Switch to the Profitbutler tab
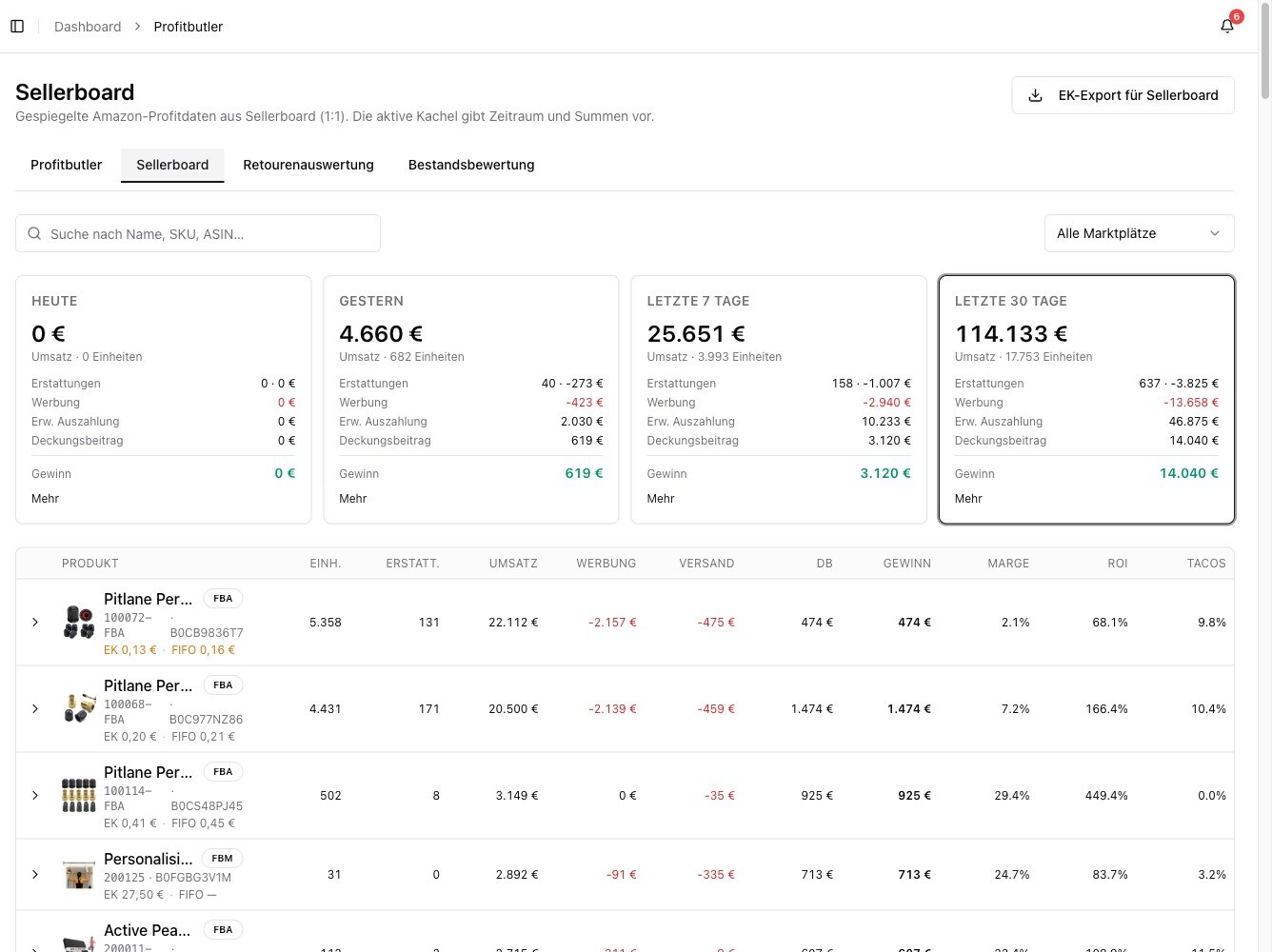This screenshot has height=952, width=1272. 67,165
